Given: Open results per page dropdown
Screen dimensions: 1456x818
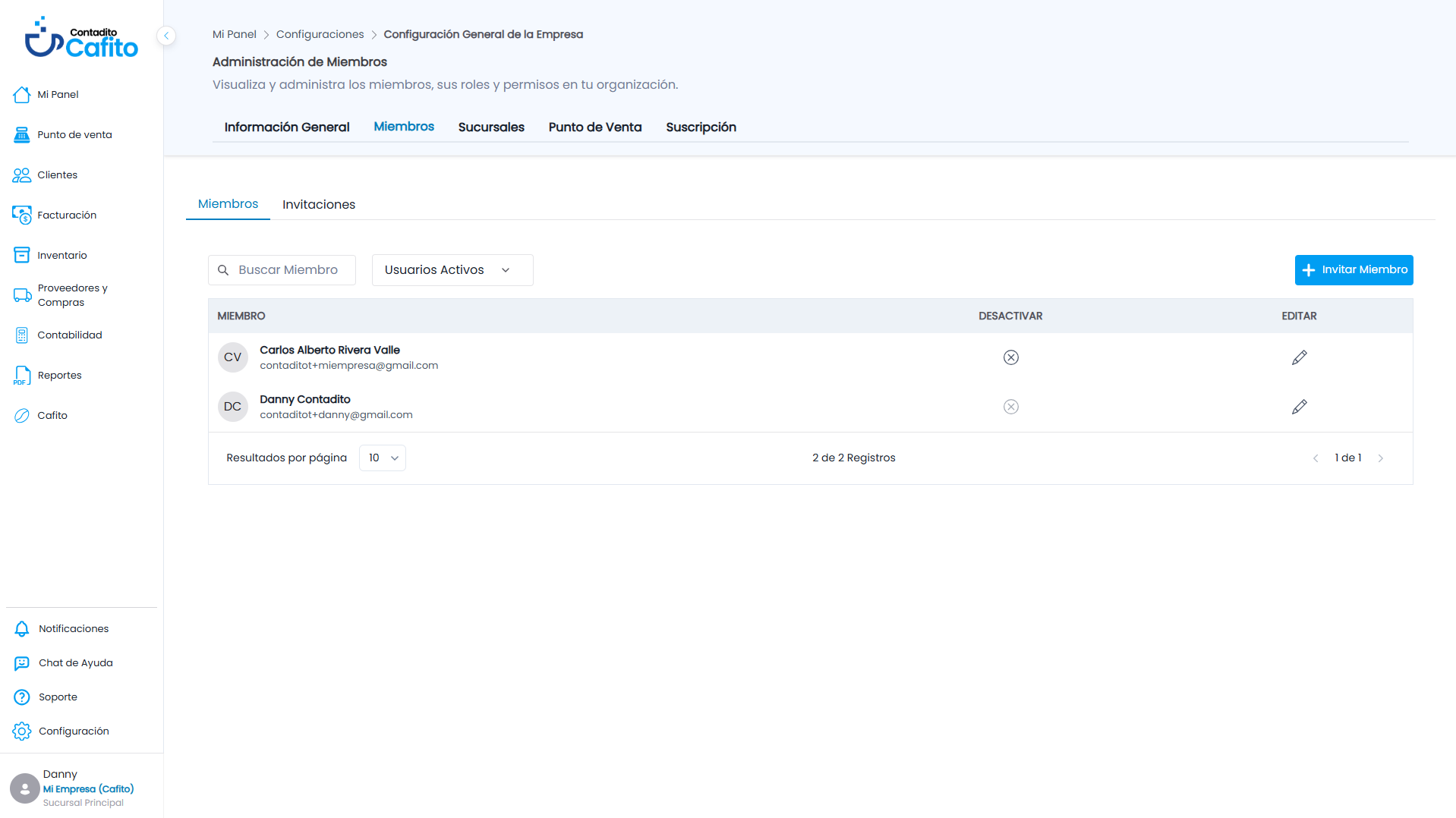Looking at the screenshot, I should tap(383, 458).
